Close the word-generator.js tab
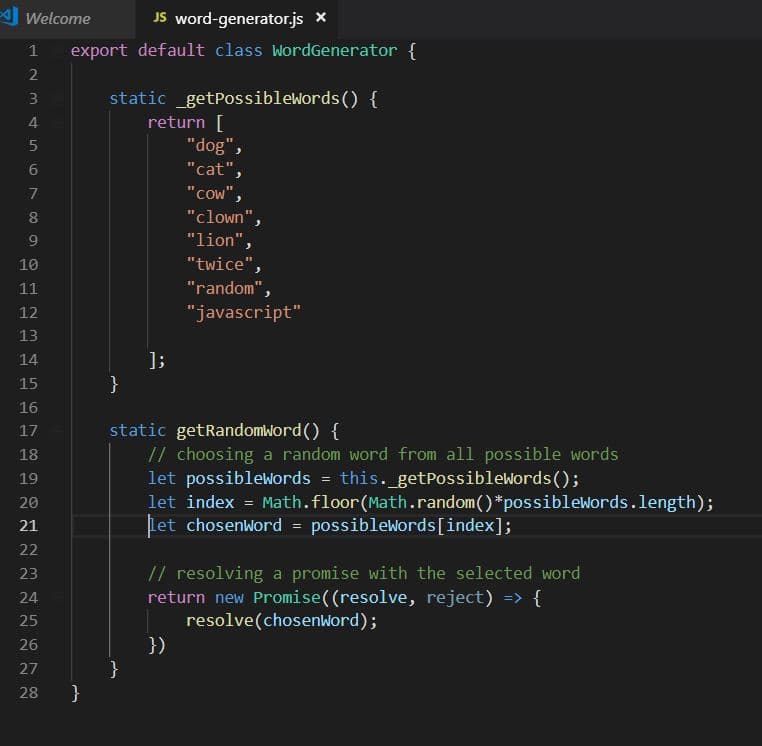 point(321,17)
